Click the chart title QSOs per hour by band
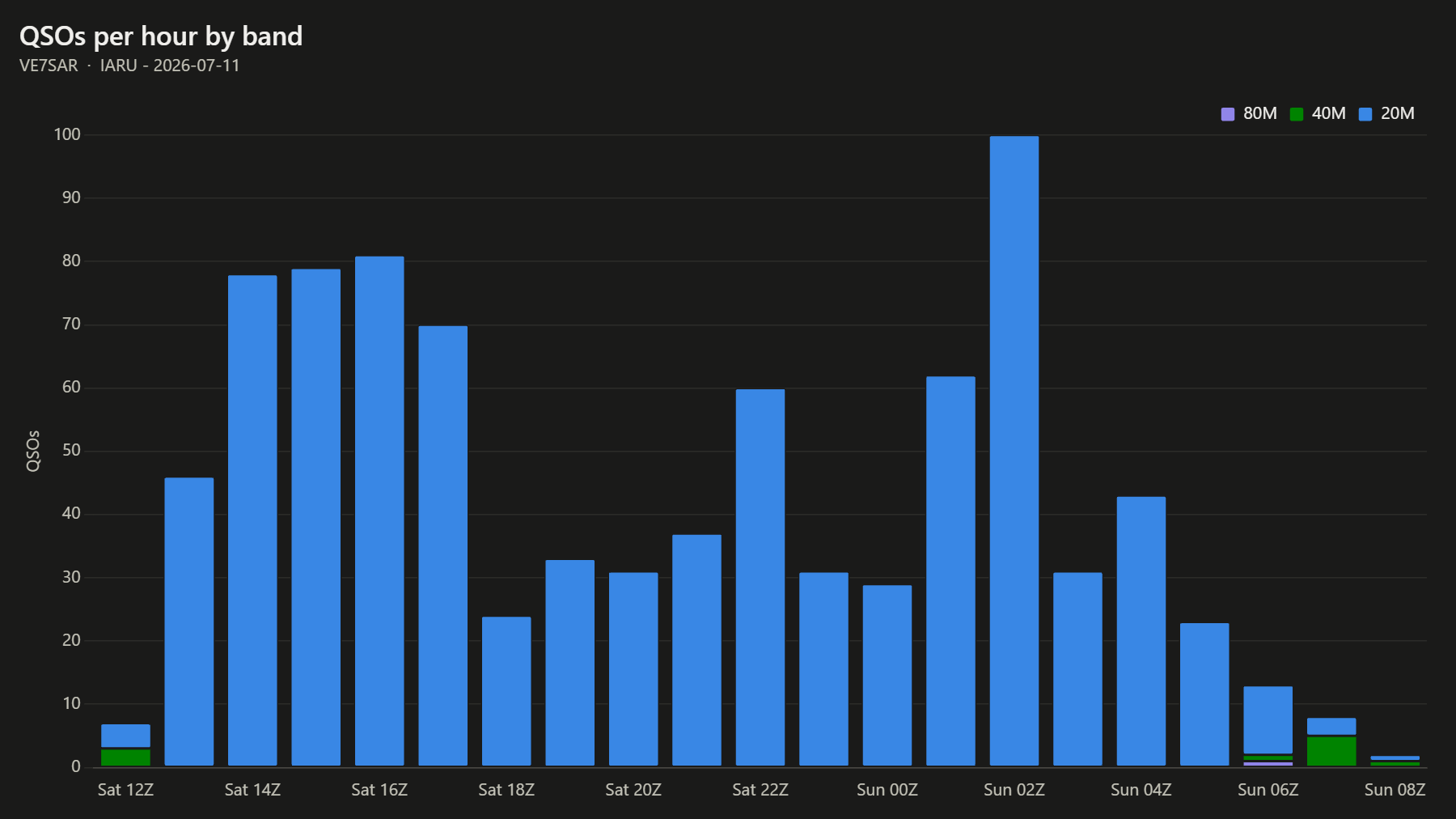Screen dimensions: 1456x819 pos(161,36)
